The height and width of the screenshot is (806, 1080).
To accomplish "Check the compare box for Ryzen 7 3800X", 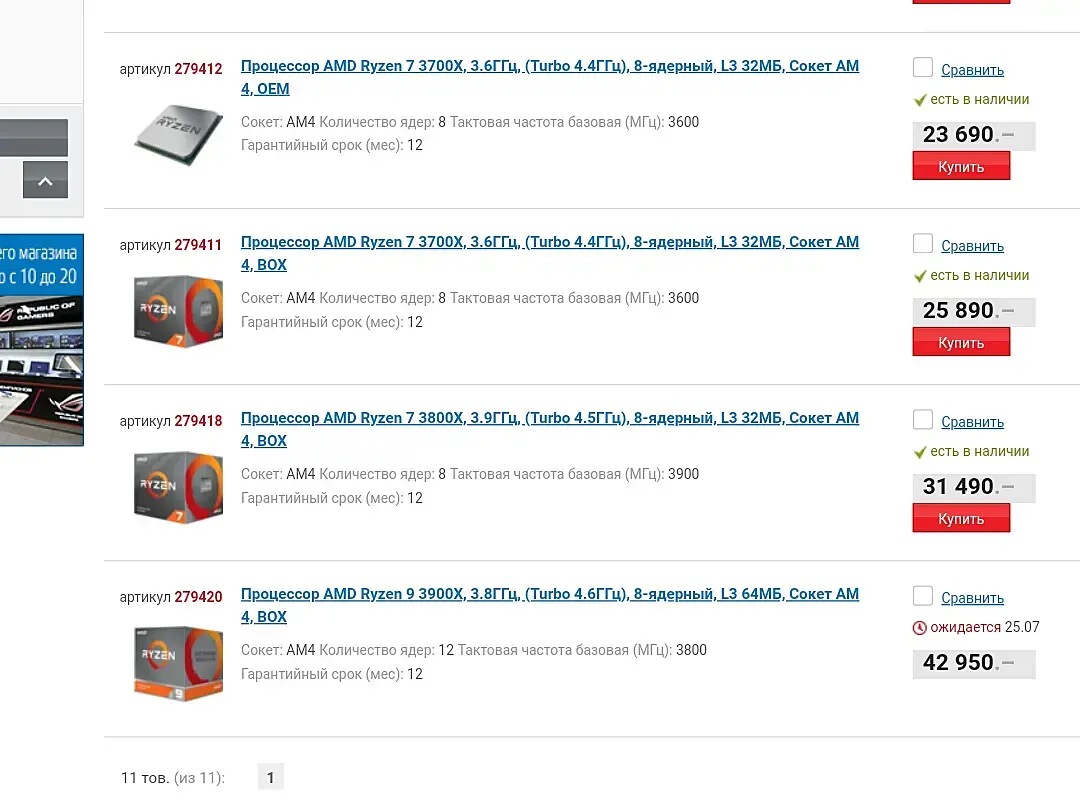I will tap(922, 420).
